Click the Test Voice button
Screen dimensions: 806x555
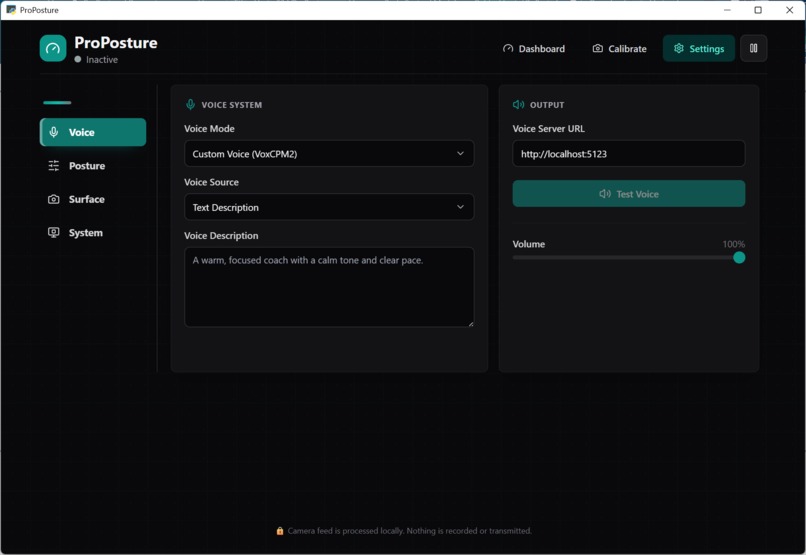click(629, 193)
